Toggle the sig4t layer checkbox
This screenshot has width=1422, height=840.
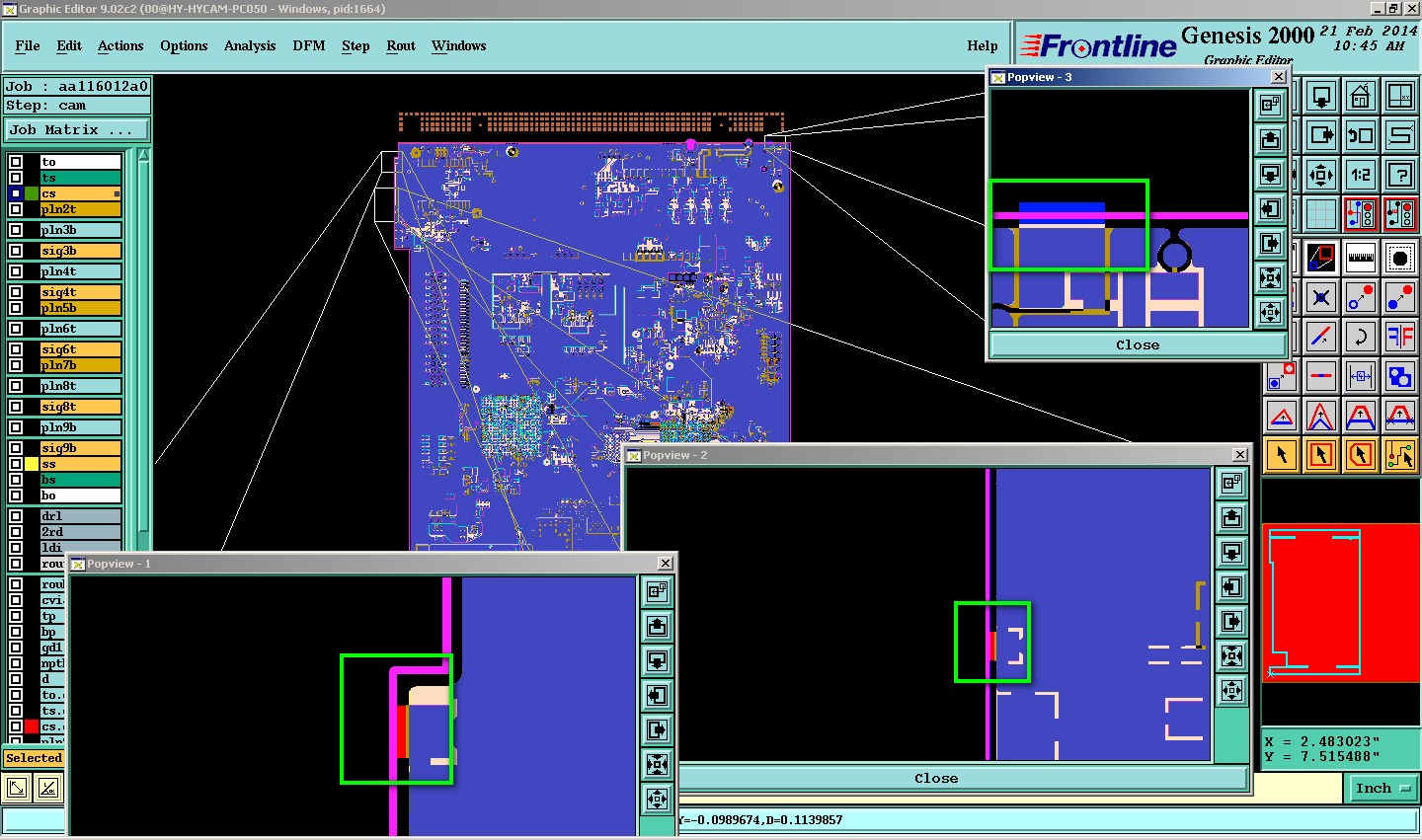[x=17, y=292]
